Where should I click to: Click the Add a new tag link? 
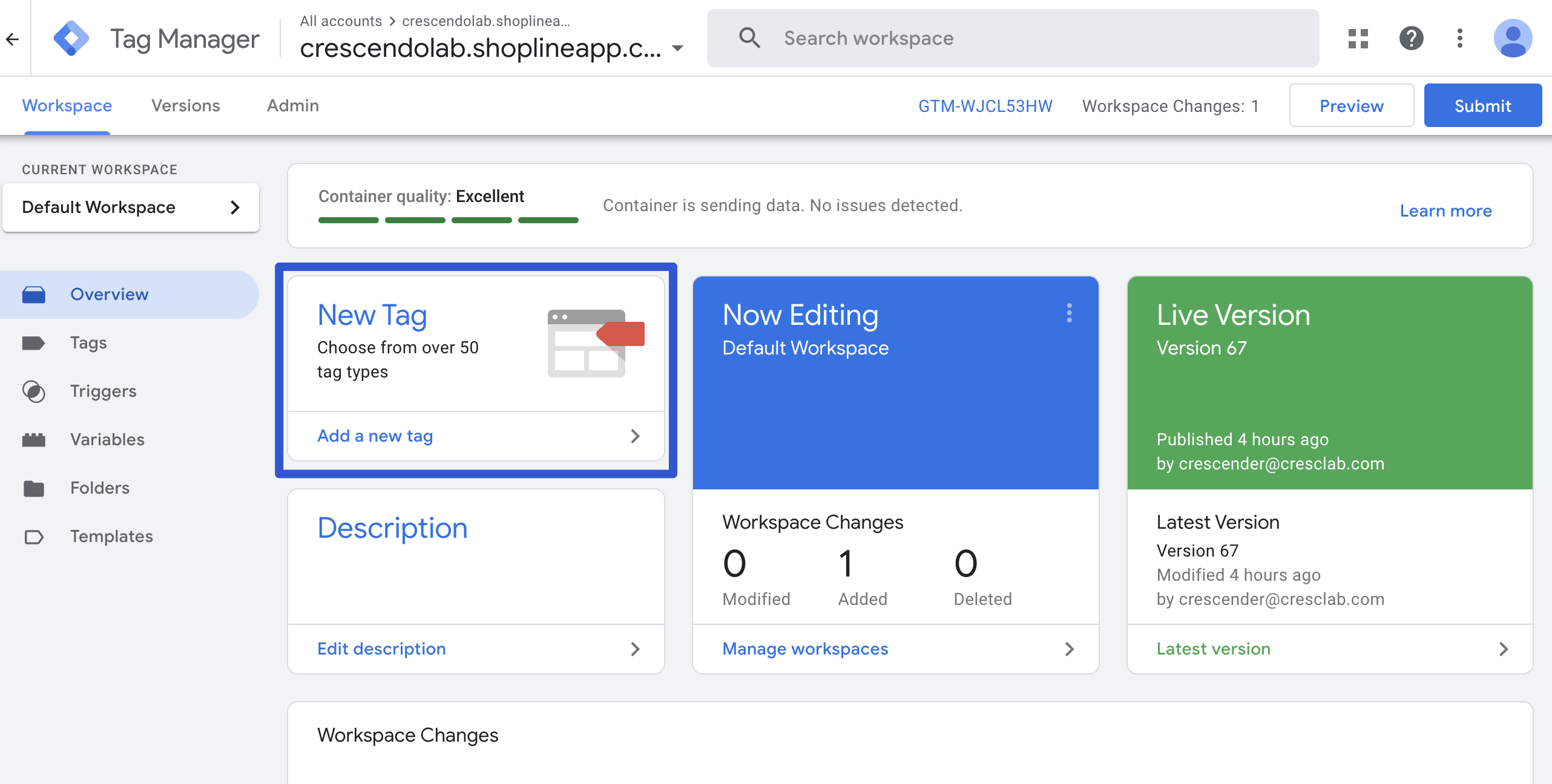[375, 436]
